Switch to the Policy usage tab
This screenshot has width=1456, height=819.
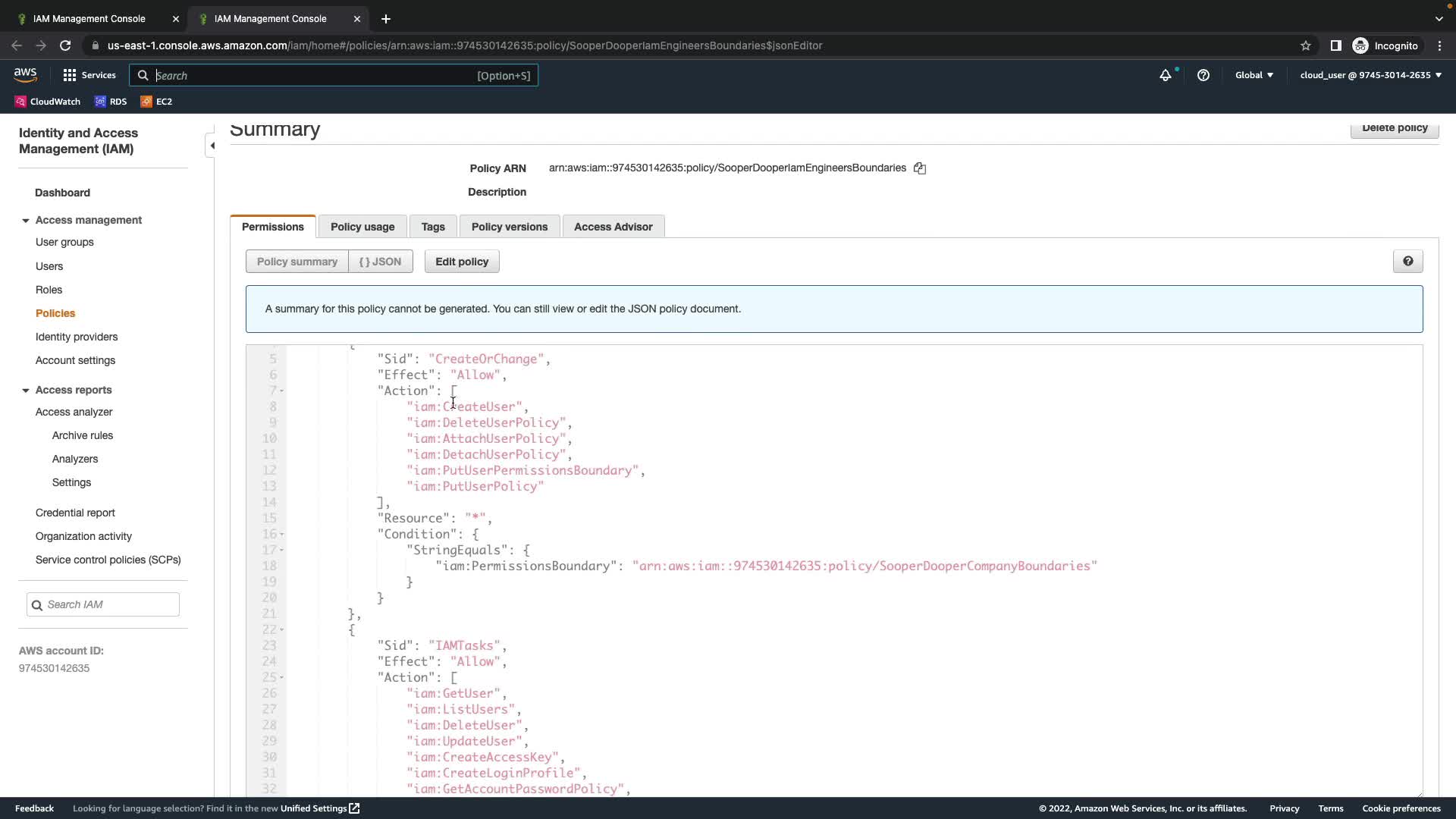pos(362,227)
